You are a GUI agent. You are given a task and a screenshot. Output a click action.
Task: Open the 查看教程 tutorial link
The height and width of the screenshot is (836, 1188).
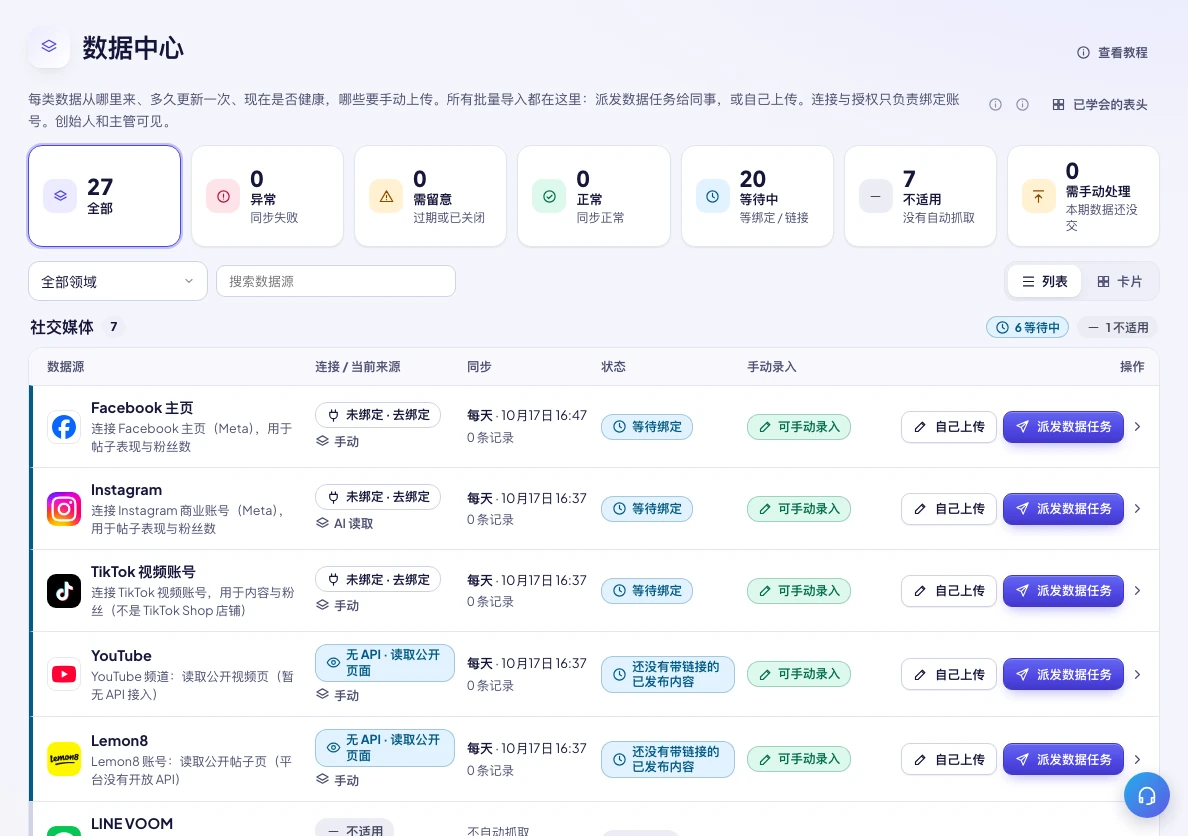[x=1112, y=52]
